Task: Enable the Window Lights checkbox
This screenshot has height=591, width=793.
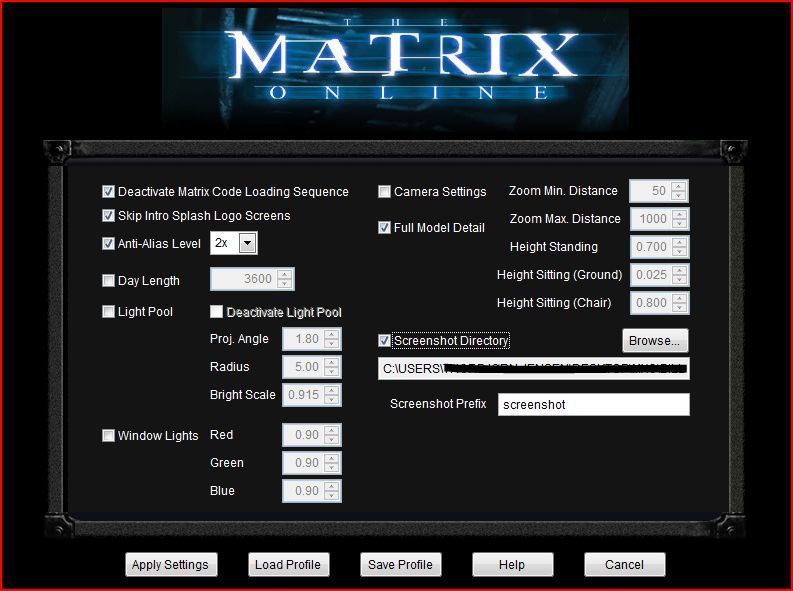Action: [108, 436]
